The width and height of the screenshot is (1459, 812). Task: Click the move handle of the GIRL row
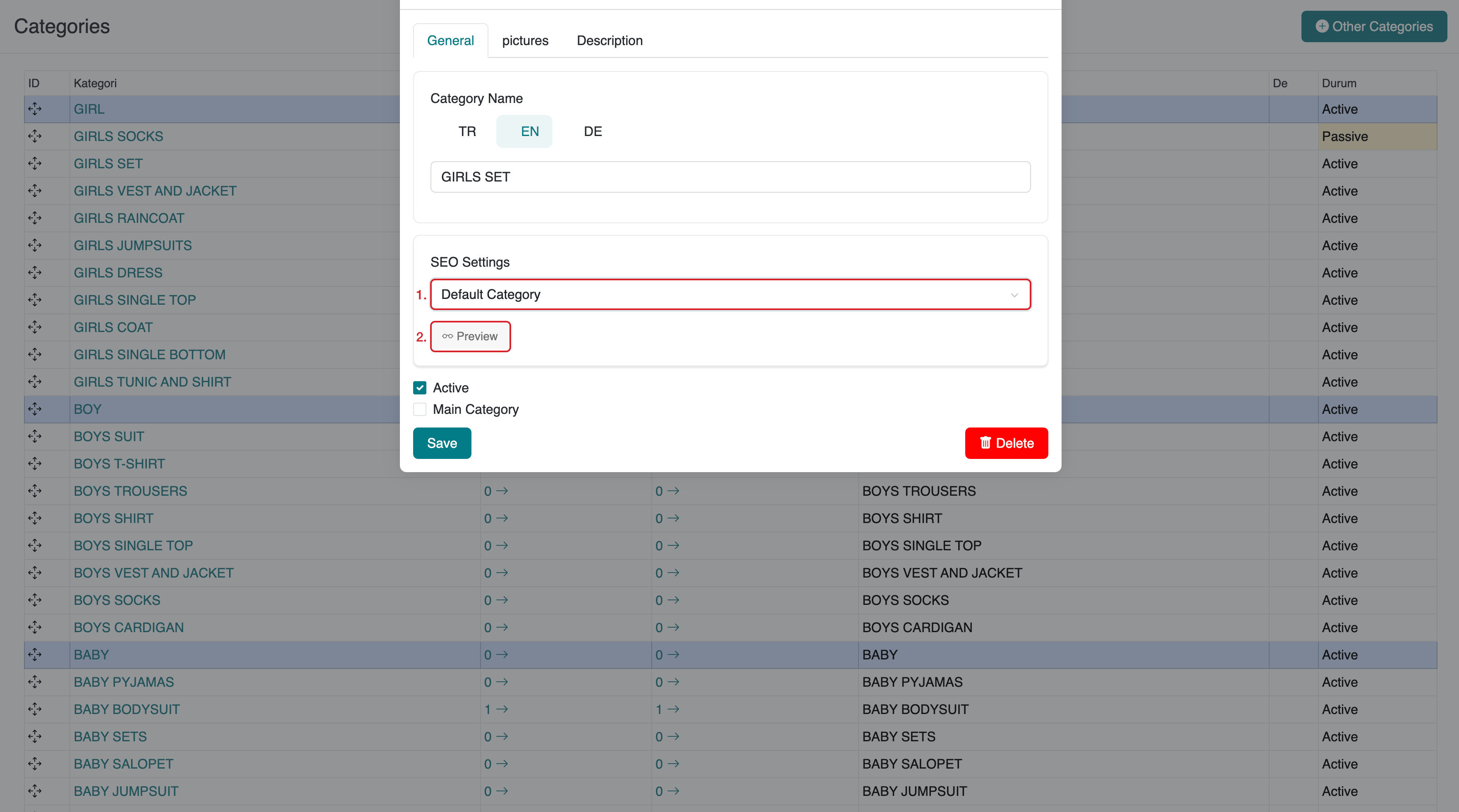35,109
